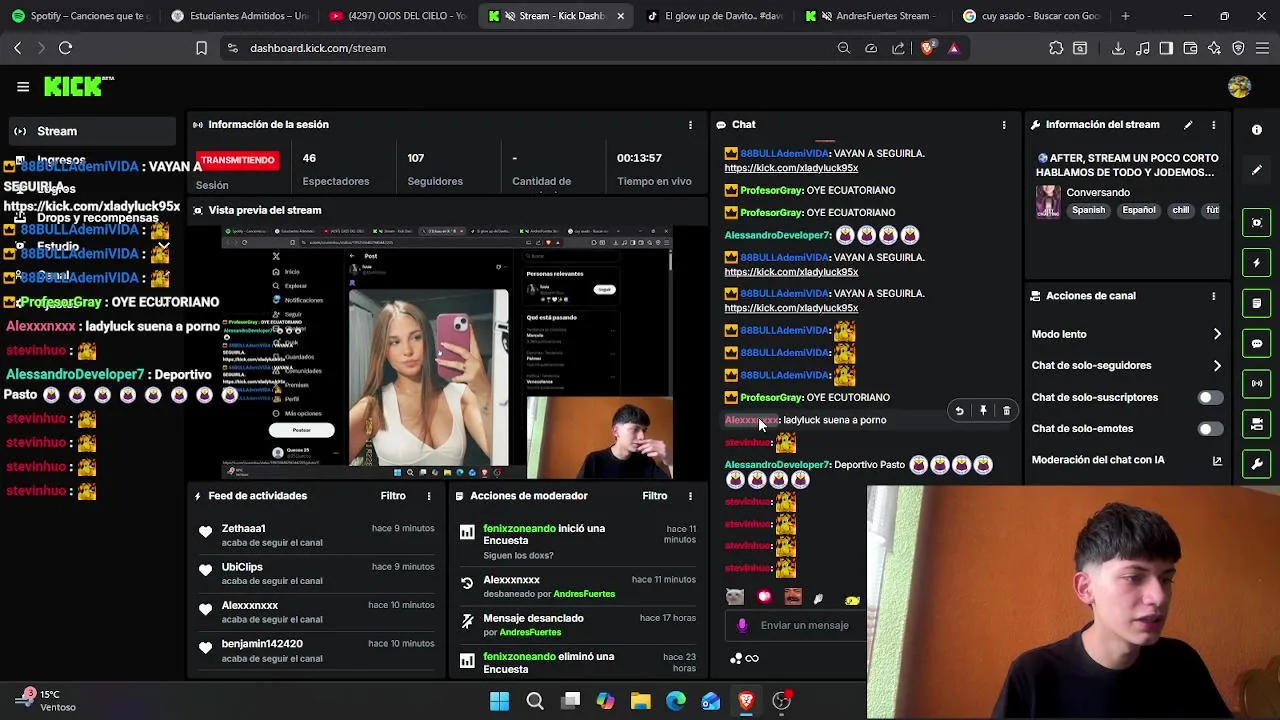
Task: Open Información del stream three-dot menu
Action: 1214,125
